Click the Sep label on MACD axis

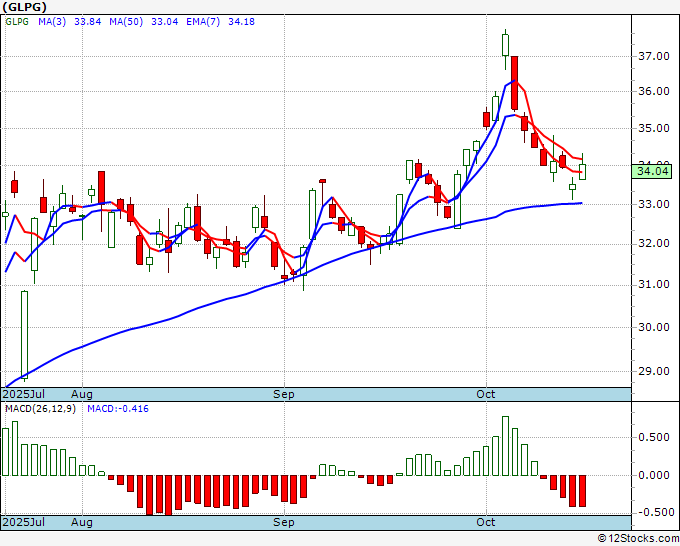(284, 522)
